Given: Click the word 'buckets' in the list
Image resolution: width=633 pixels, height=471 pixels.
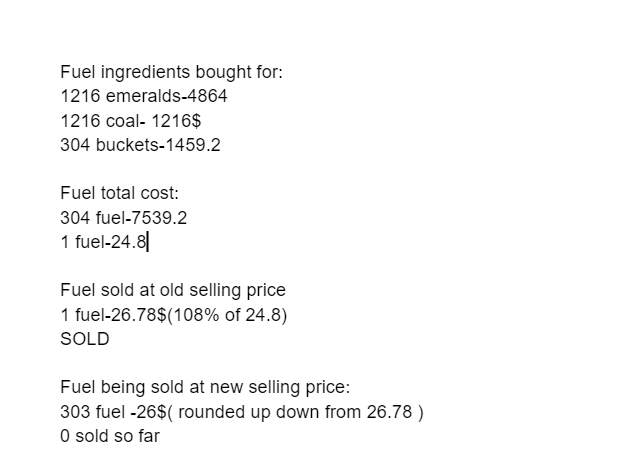Looking at the screenshot, I should click(127, 145).
